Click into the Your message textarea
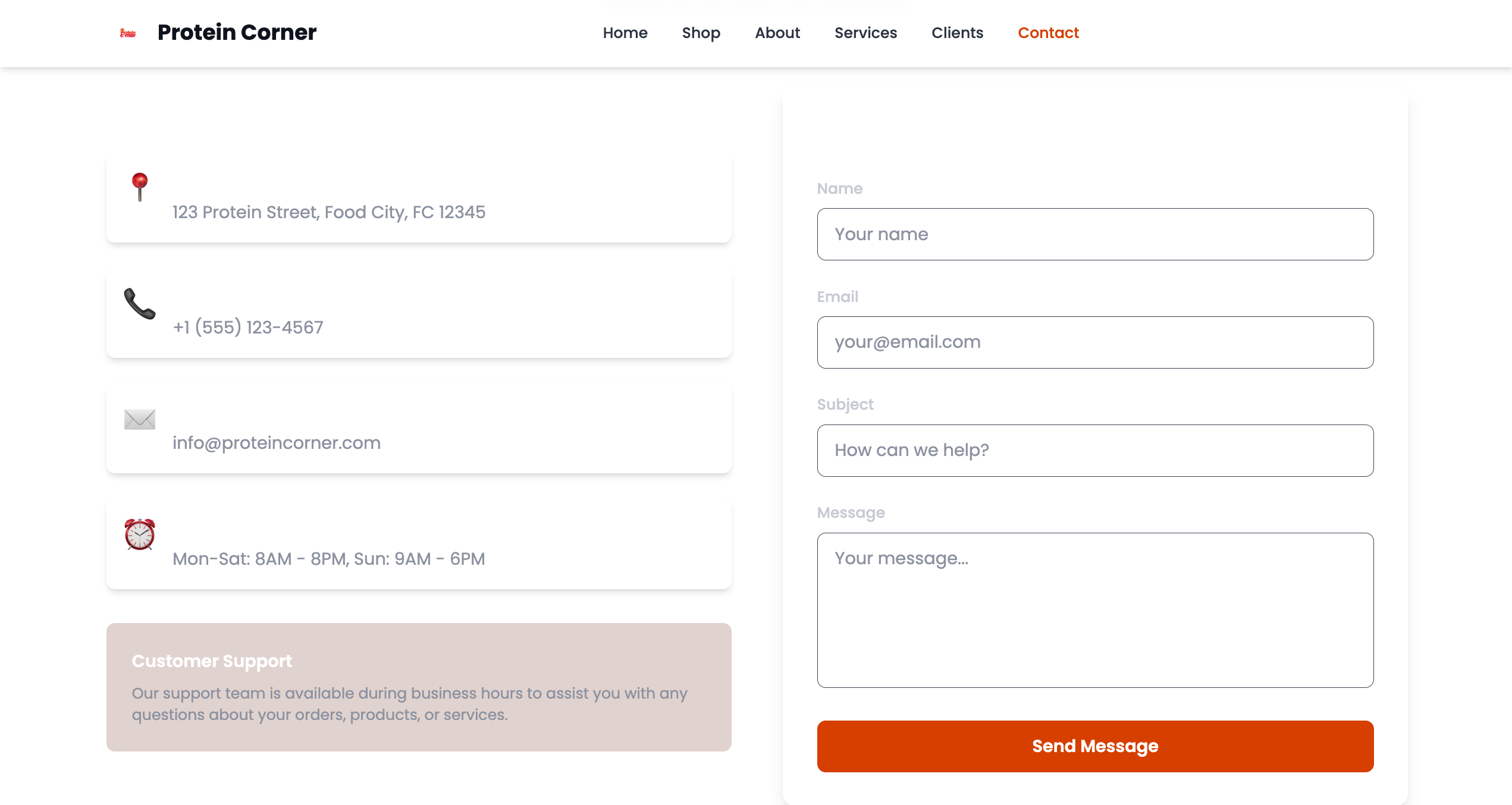Image resolution: width=1512 pixels, height=805 pixels. [x=1095, y=610]
